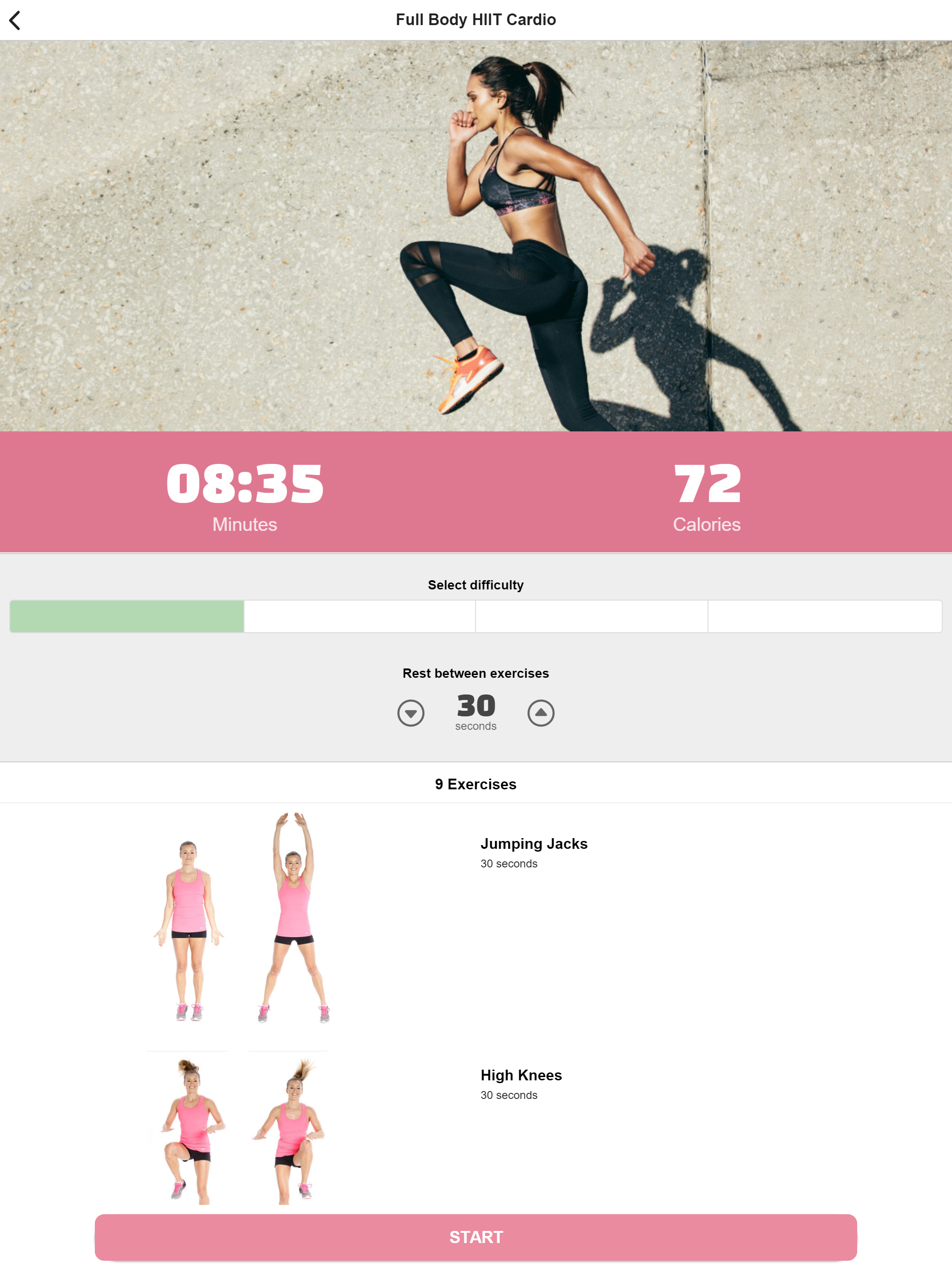Image resolution: width=952 pixels, height=1270 pixels.
Task: Select the third difficulty level segment
Action: (x=591, y=616)
